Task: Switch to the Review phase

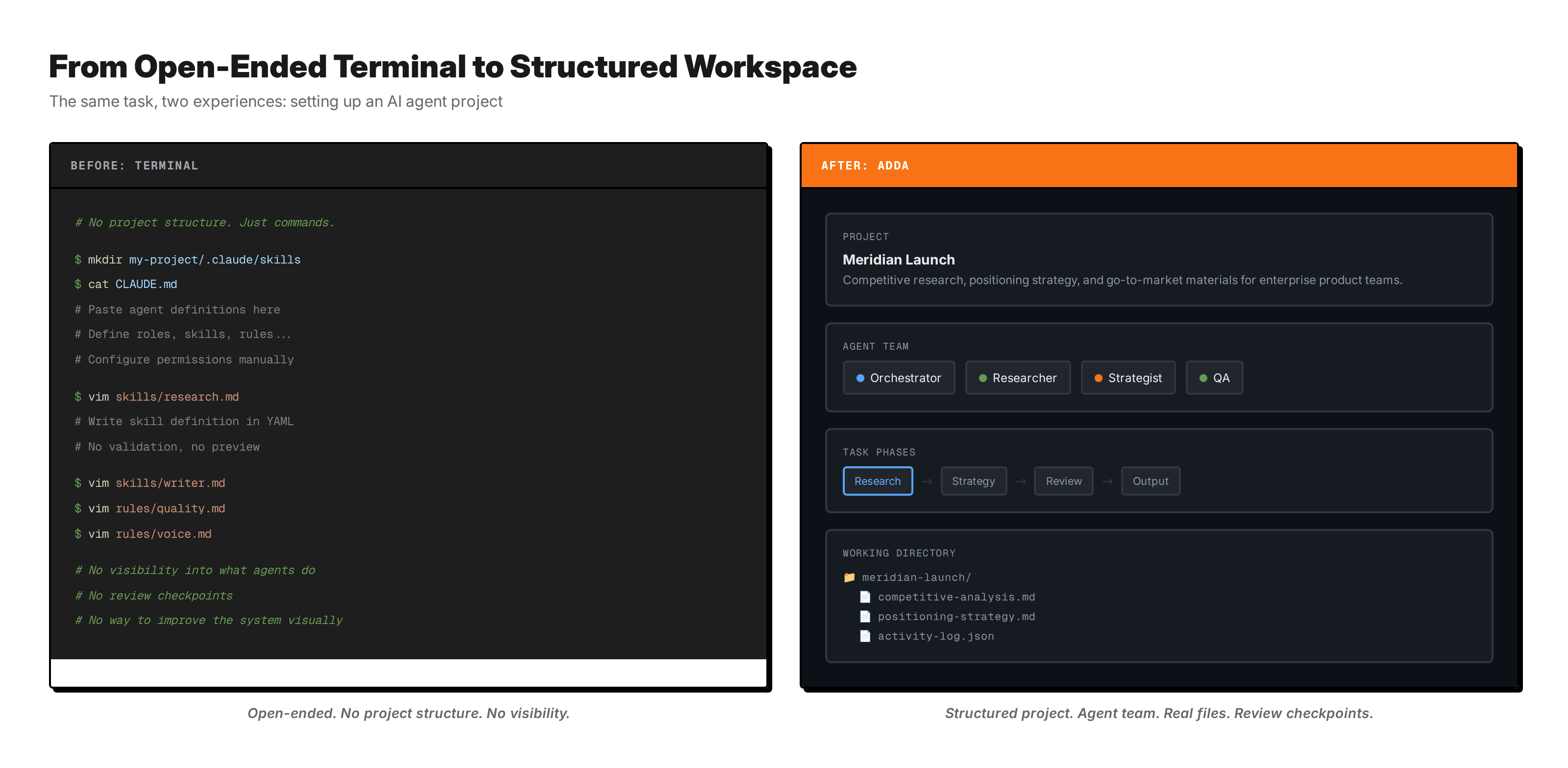Action: [x=1063, y=481]
